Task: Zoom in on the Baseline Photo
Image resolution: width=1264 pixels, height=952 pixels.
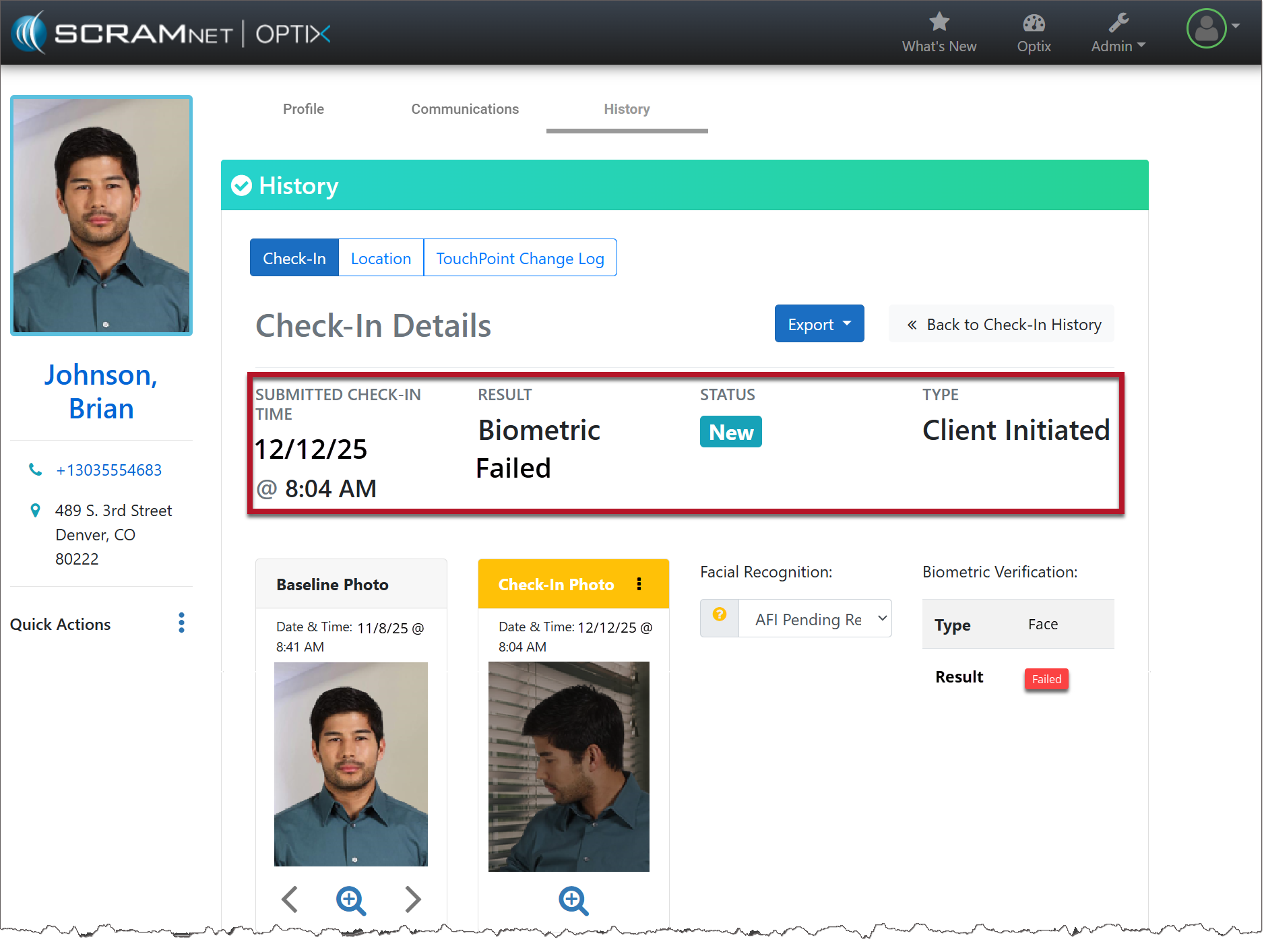Action: [x=351, y=900]
